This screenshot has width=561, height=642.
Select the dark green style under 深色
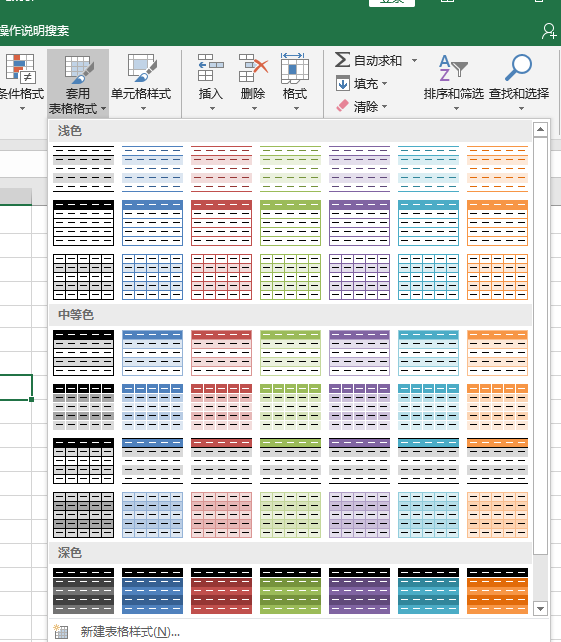[x=290, y=590]
